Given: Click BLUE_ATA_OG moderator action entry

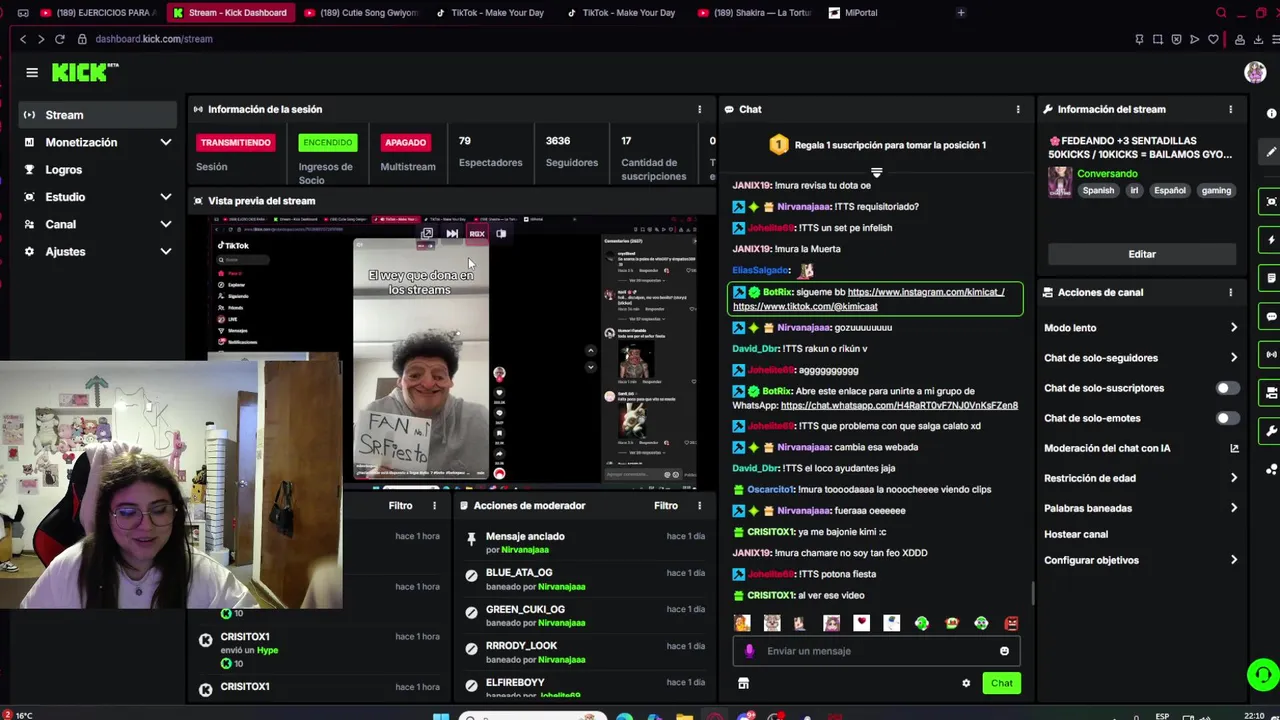Looking at the screenshot, I should (x=586, y=580).
